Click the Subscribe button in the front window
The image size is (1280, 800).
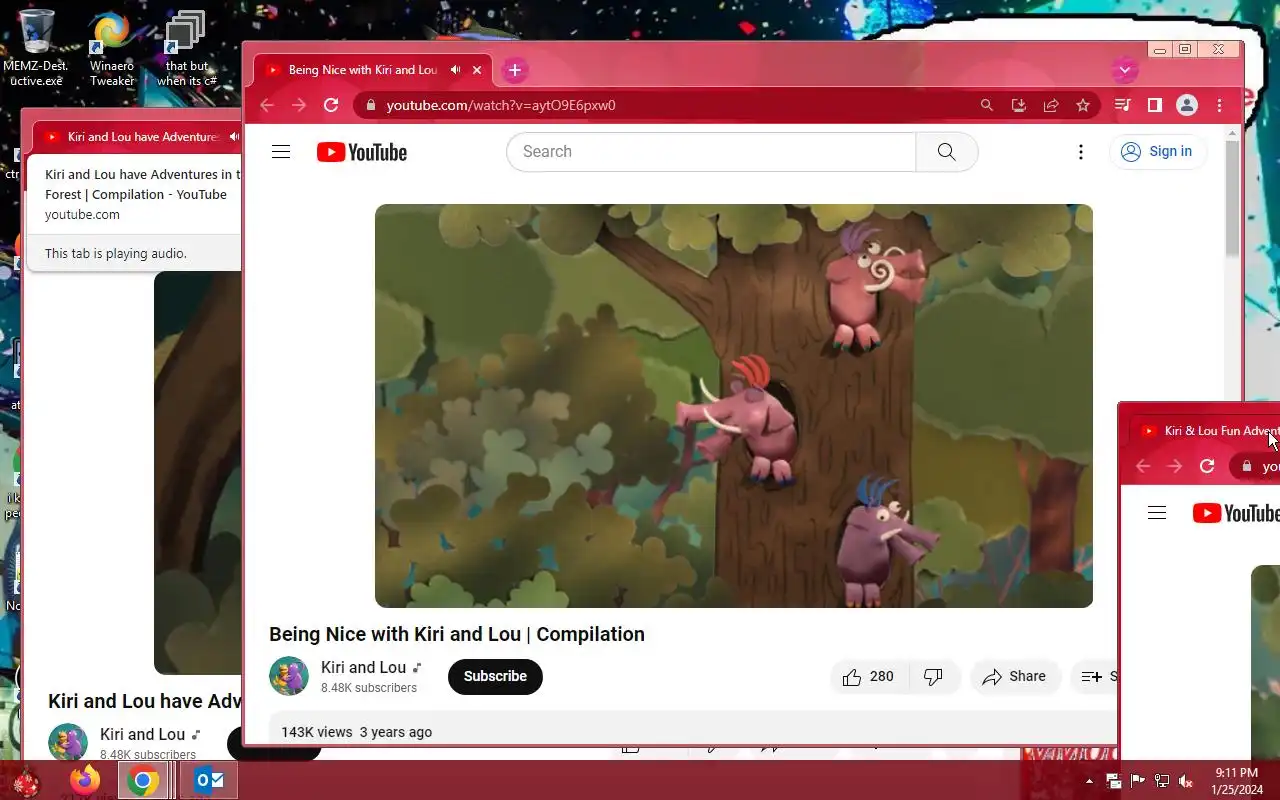tap(495, 677)
